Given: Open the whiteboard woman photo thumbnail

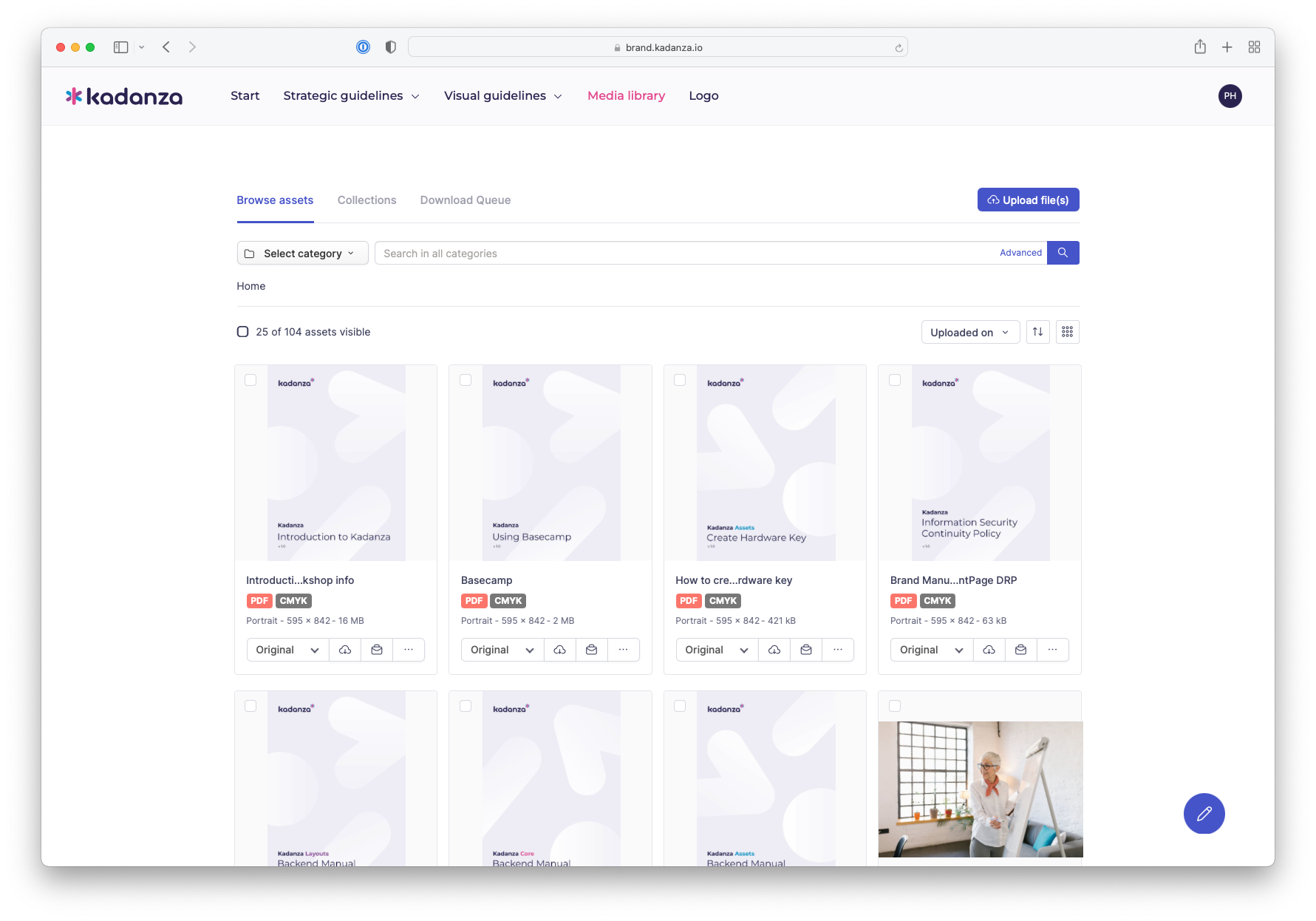Looking at the screenshot, I should pyautogui.click(x=981, y=789).
